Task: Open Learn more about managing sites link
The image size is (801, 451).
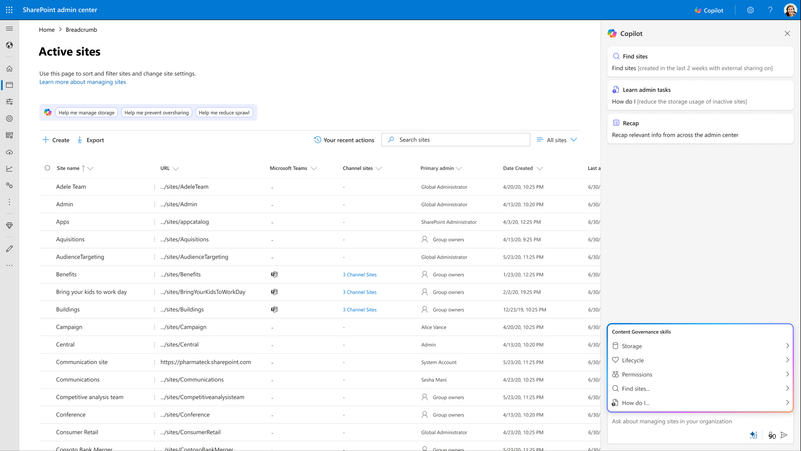Action: pyautogui.click(x=82, y=82)
